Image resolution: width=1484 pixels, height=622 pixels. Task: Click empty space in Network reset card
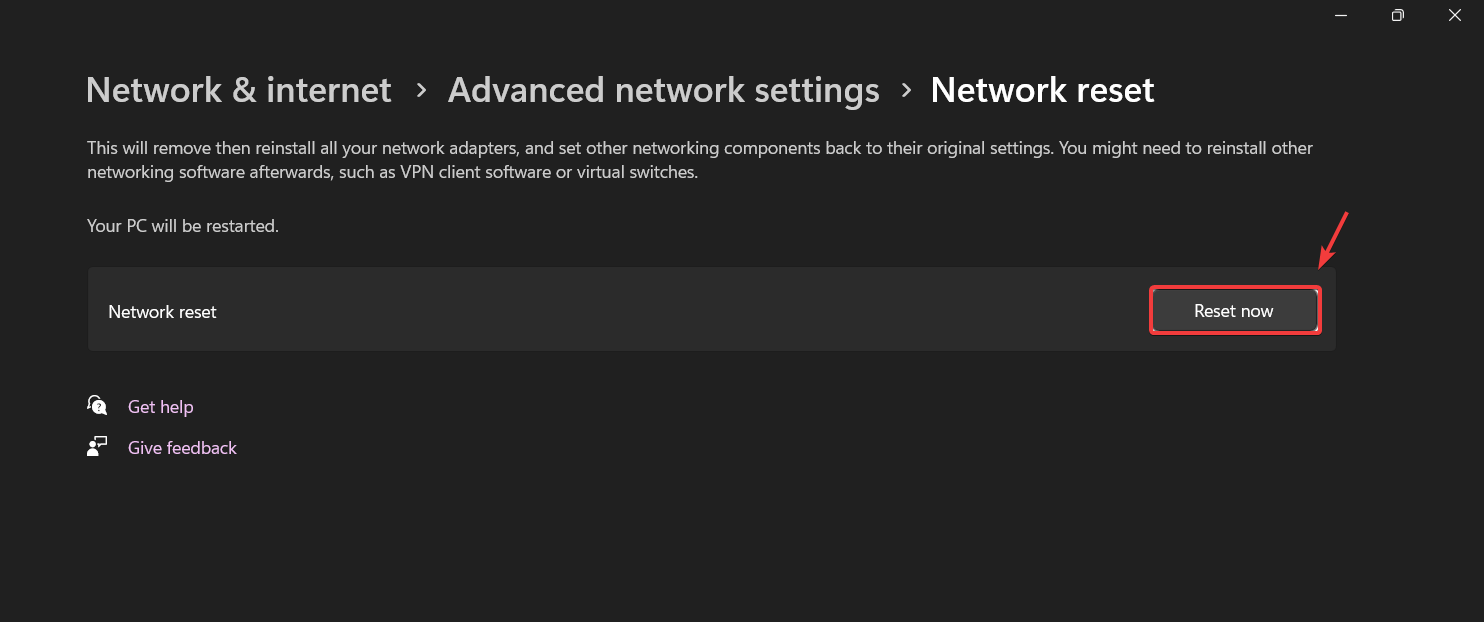click(650, 310)
